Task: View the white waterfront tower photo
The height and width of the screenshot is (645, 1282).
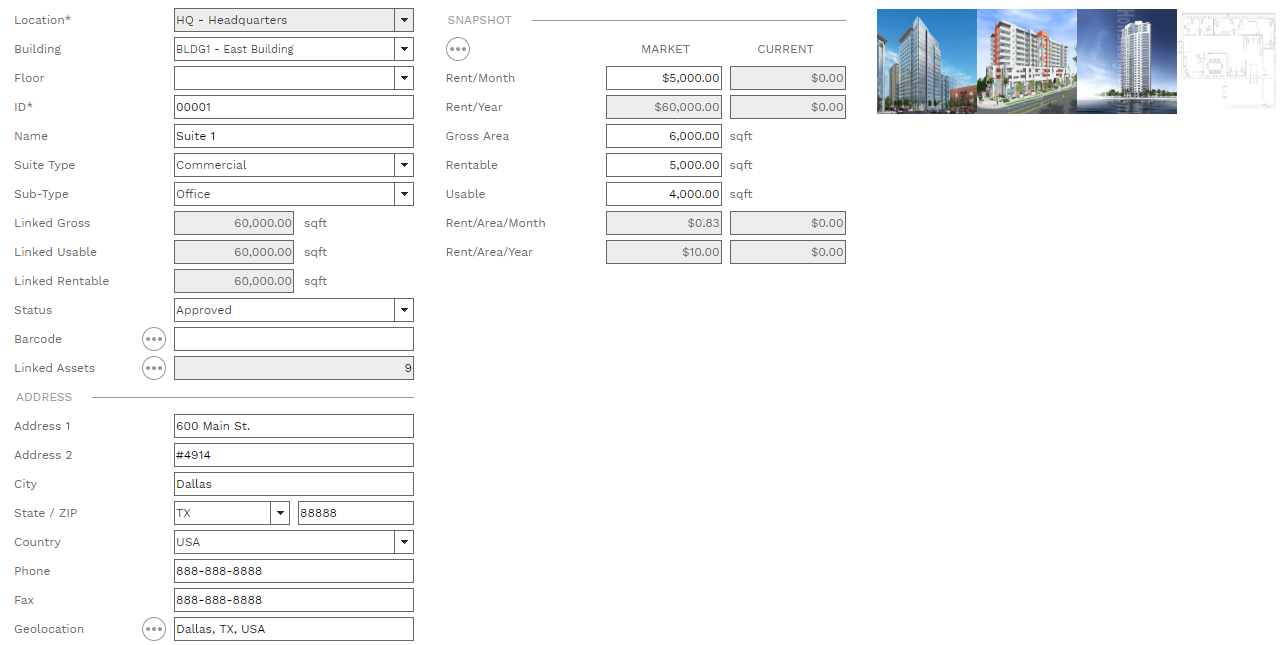Action: [x=1126, y=61]
